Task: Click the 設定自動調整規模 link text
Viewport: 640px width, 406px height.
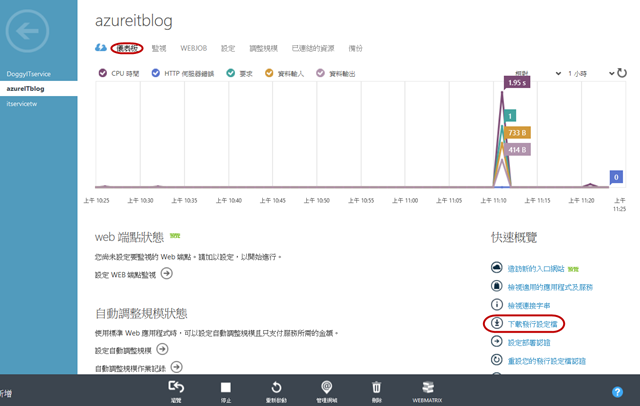Action: pyautogui.click(x=123, y=351)
